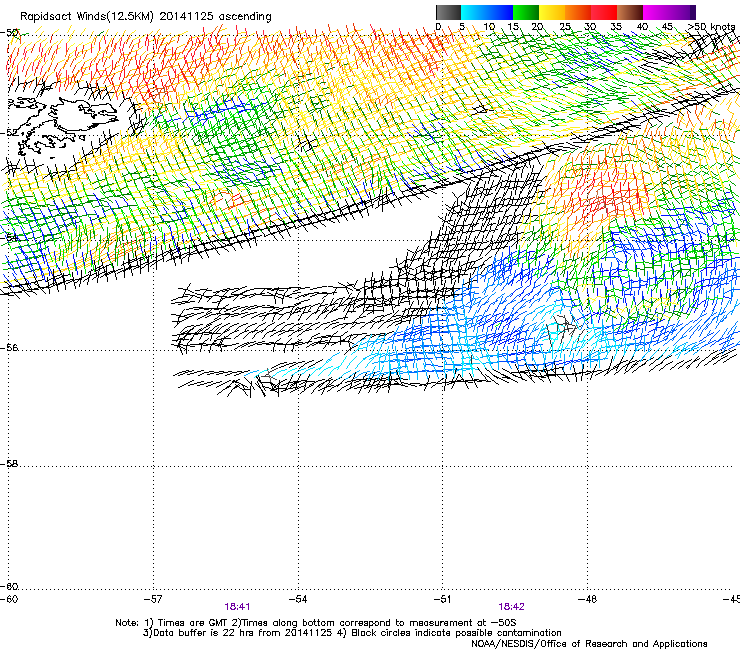Click the '-58' latitude axis label
Screen dimensions: 740x650
pos(9,464)
